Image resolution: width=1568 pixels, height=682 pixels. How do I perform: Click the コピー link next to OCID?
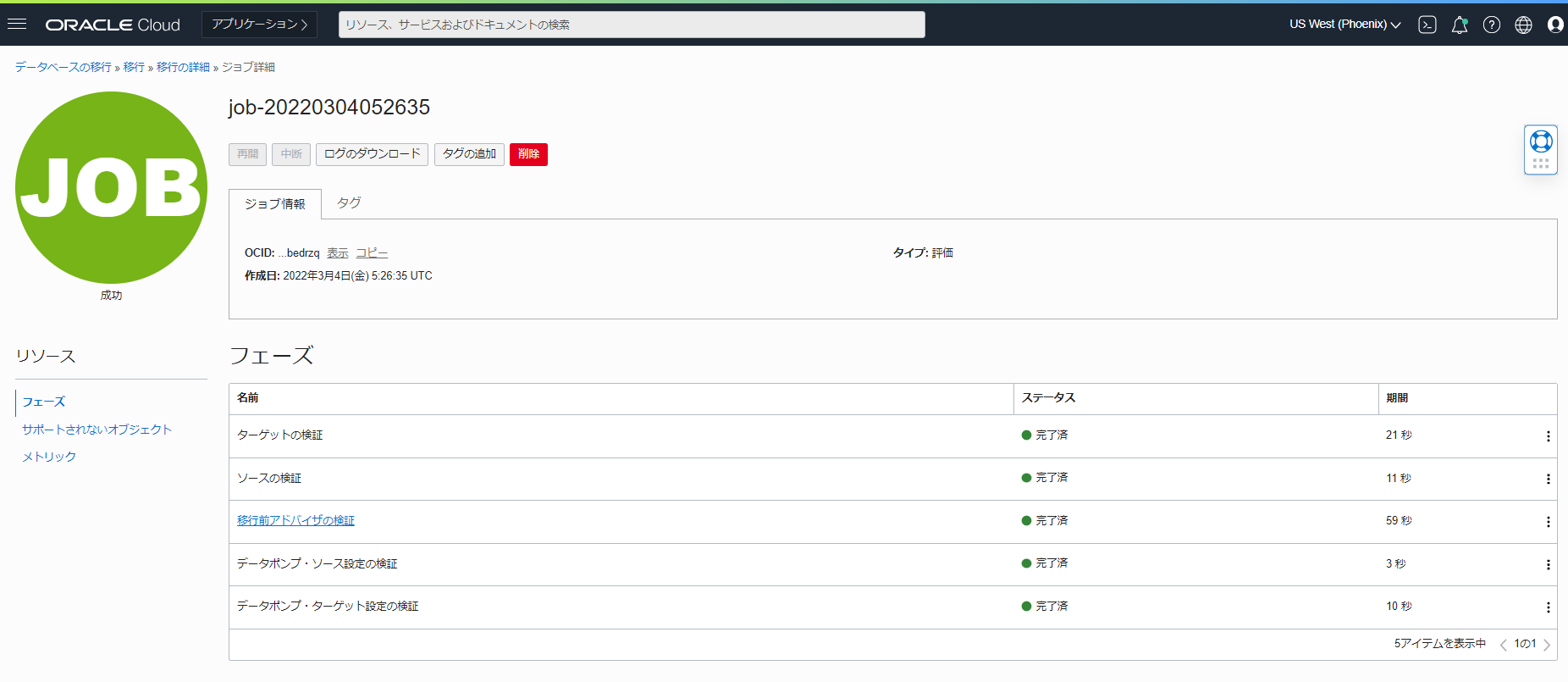(372, 252)
